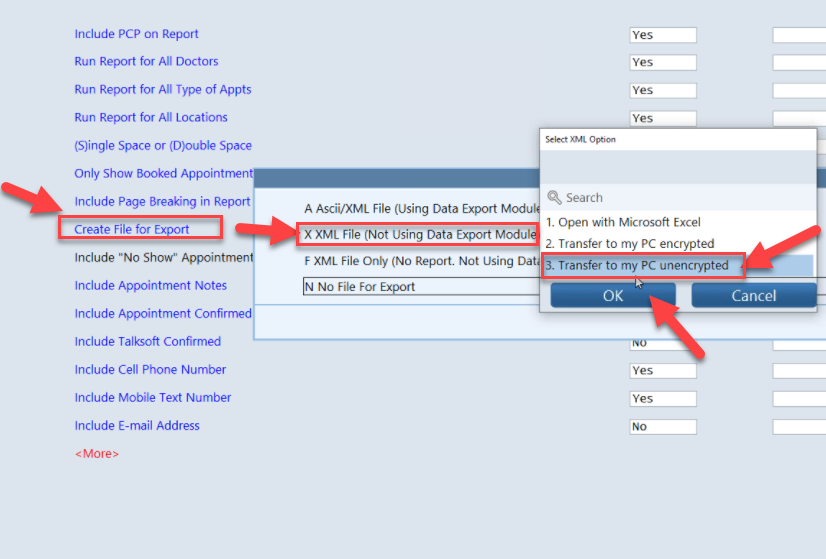826x559 pixels.
Task: Open the Create File for Export link
Action: pos(132,229)
